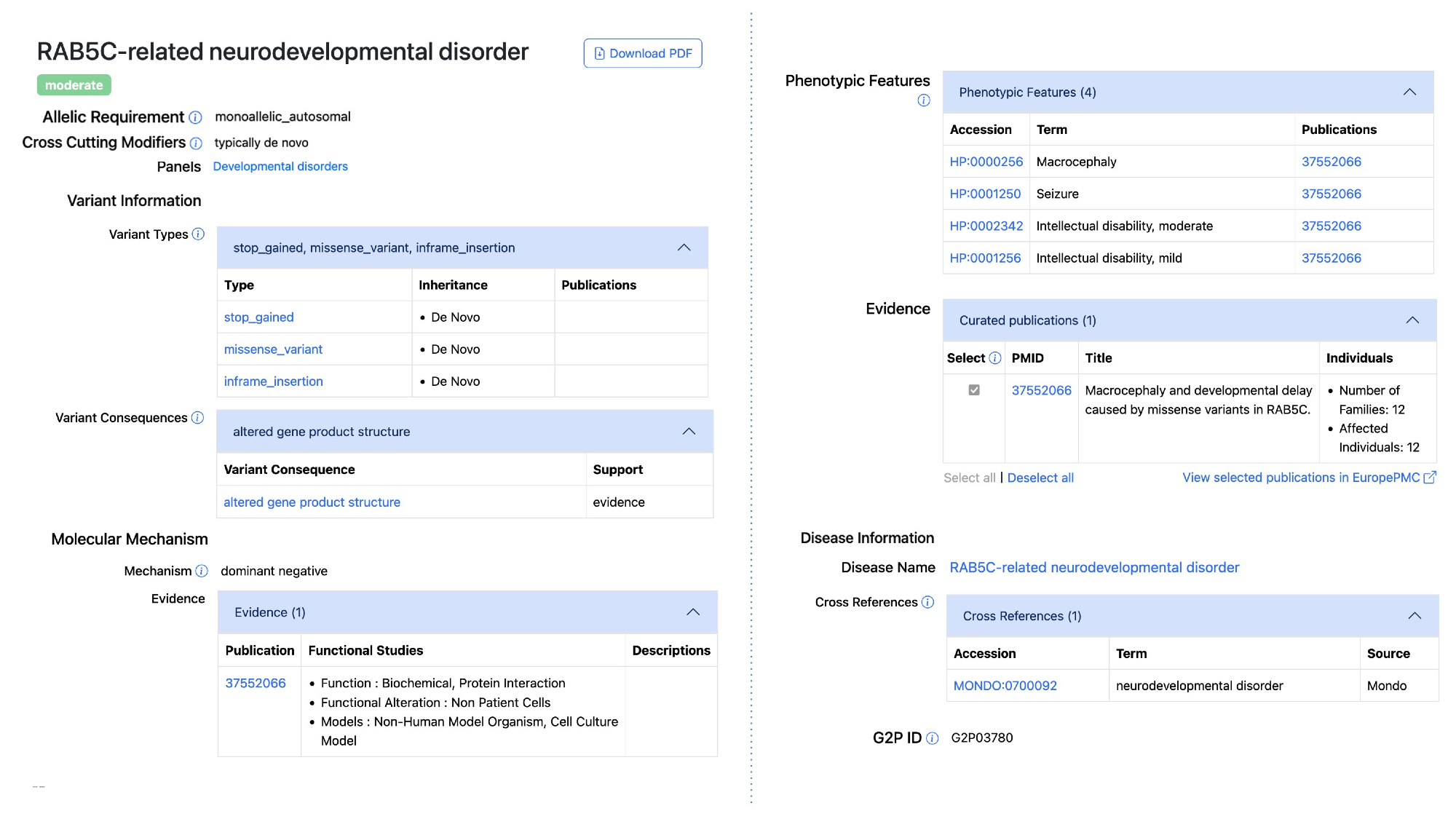Click the Select column info icon
The height and width of the screenshot is (819, 1456).
point(995,358)
